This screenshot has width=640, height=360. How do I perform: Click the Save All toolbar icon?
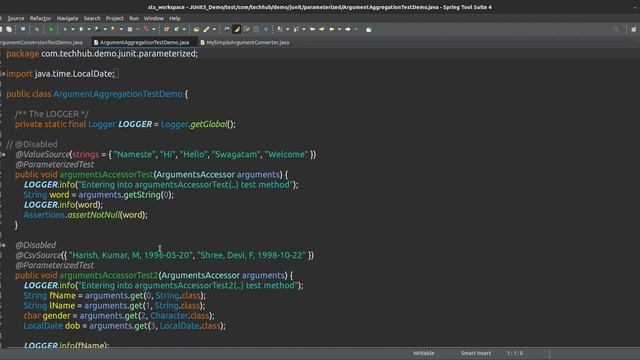9,29
